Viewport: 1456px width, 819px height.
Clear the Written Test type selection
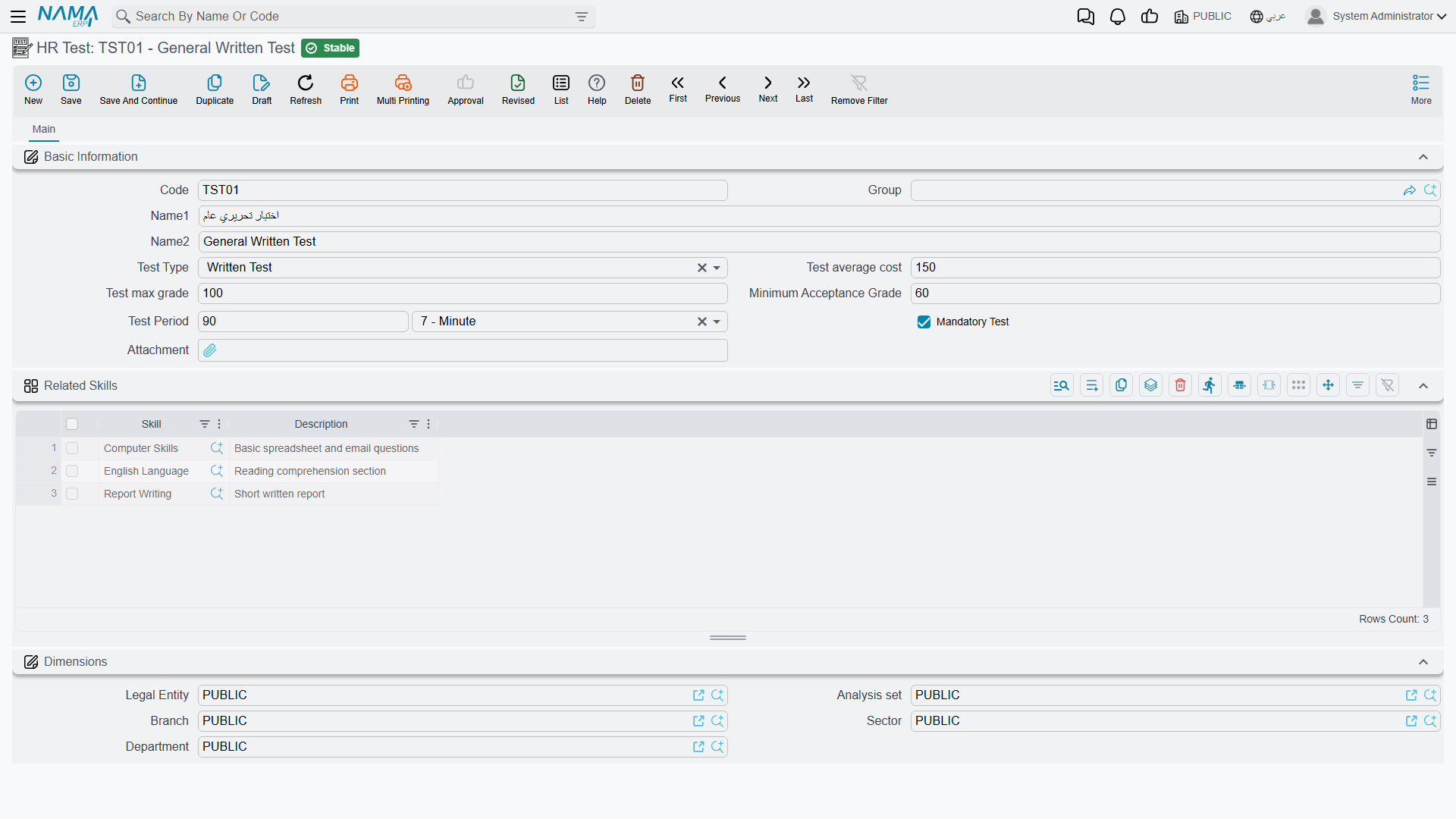[x=702, y=268]
